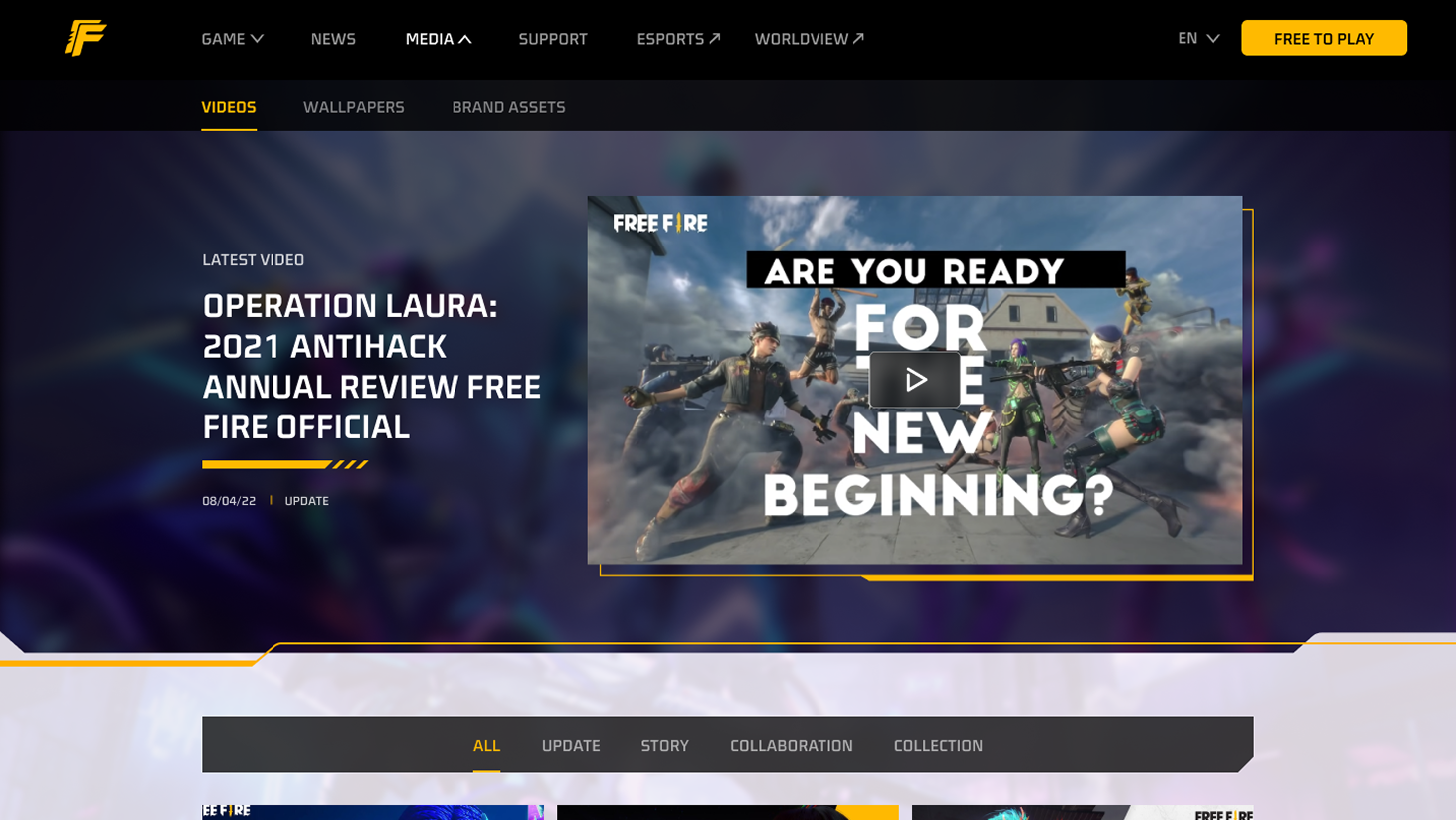Image resolution: width=1456 pixels, height=820 pixels.
Task: Switch to WALLPAPERS tab
Action: point(354,107)
